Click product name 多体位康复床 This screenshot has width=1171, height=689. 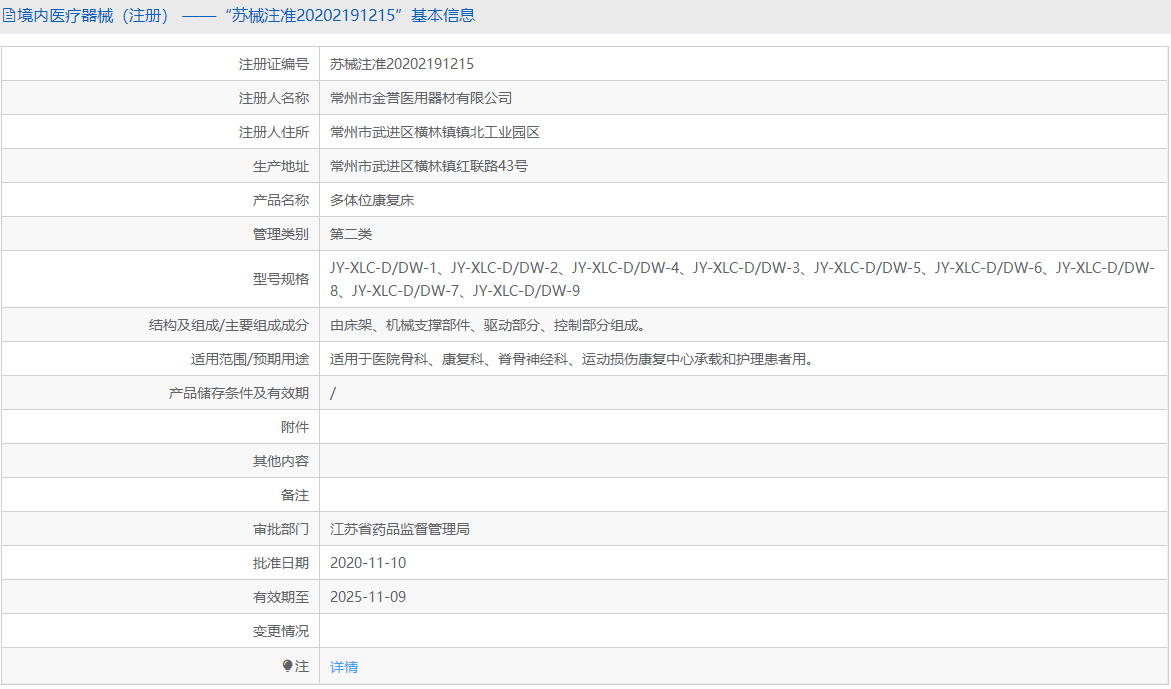point(372,200)
